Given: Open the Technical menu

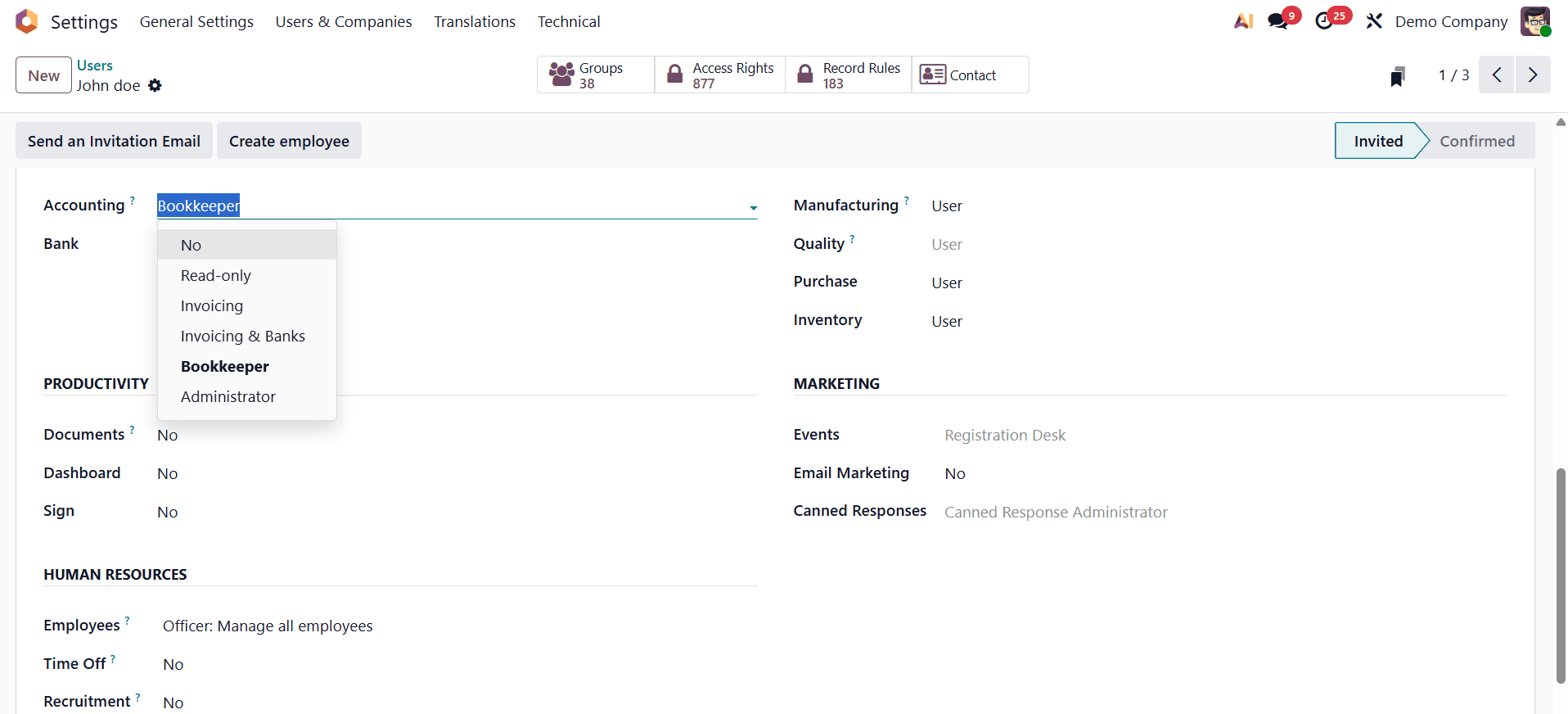Looking at the screenshot, I should coord(569,21).
